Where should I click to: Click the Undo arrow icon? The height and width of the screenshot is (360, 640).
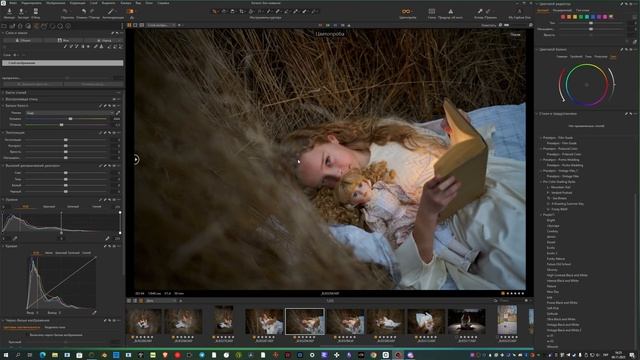tap(84, 11)
